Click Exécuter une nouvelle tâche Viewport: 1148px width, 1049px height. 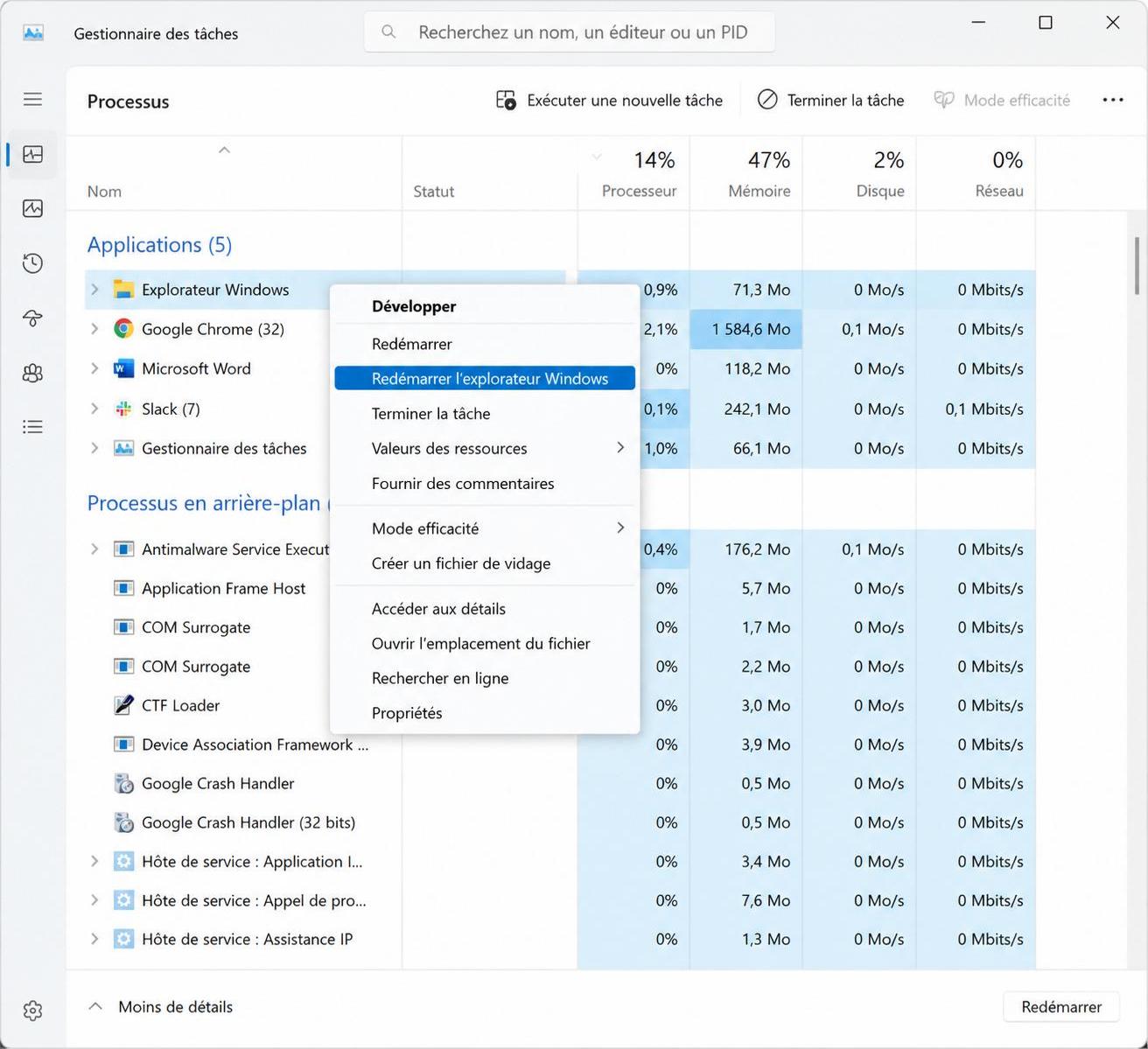610,100
